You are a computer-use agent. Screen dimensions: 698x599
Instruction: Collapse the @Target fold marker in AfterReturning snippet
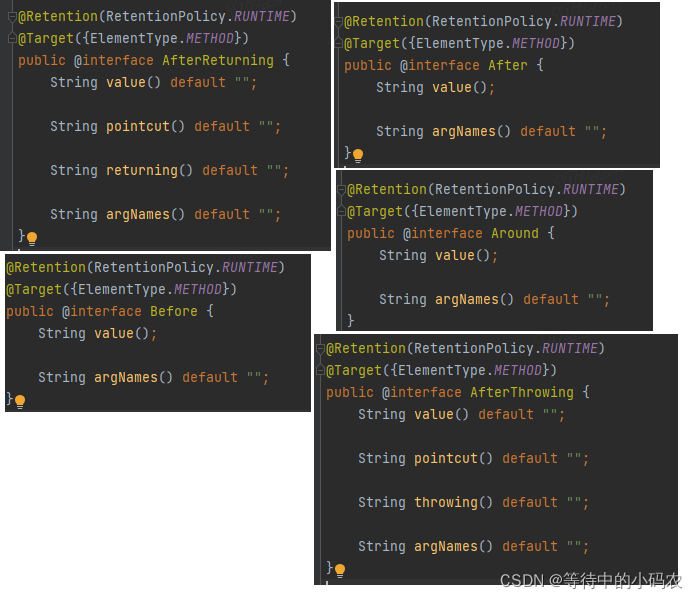12,39
